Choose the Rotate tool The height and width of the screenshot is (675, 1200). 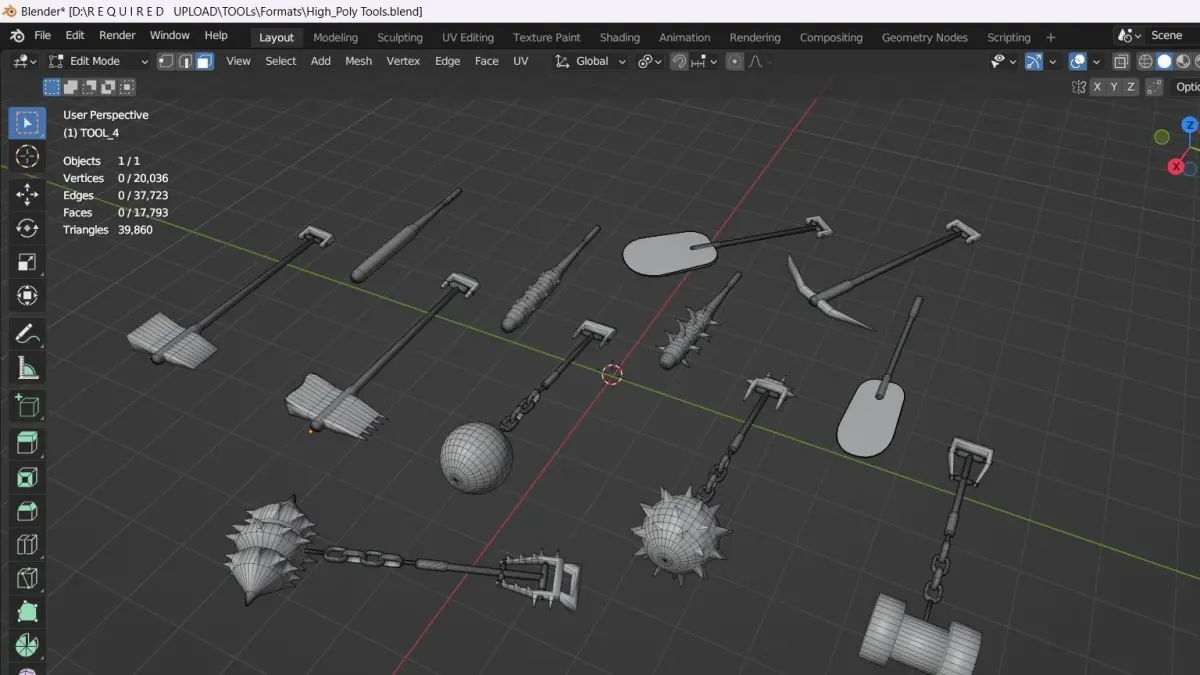[x=27, y=228]
